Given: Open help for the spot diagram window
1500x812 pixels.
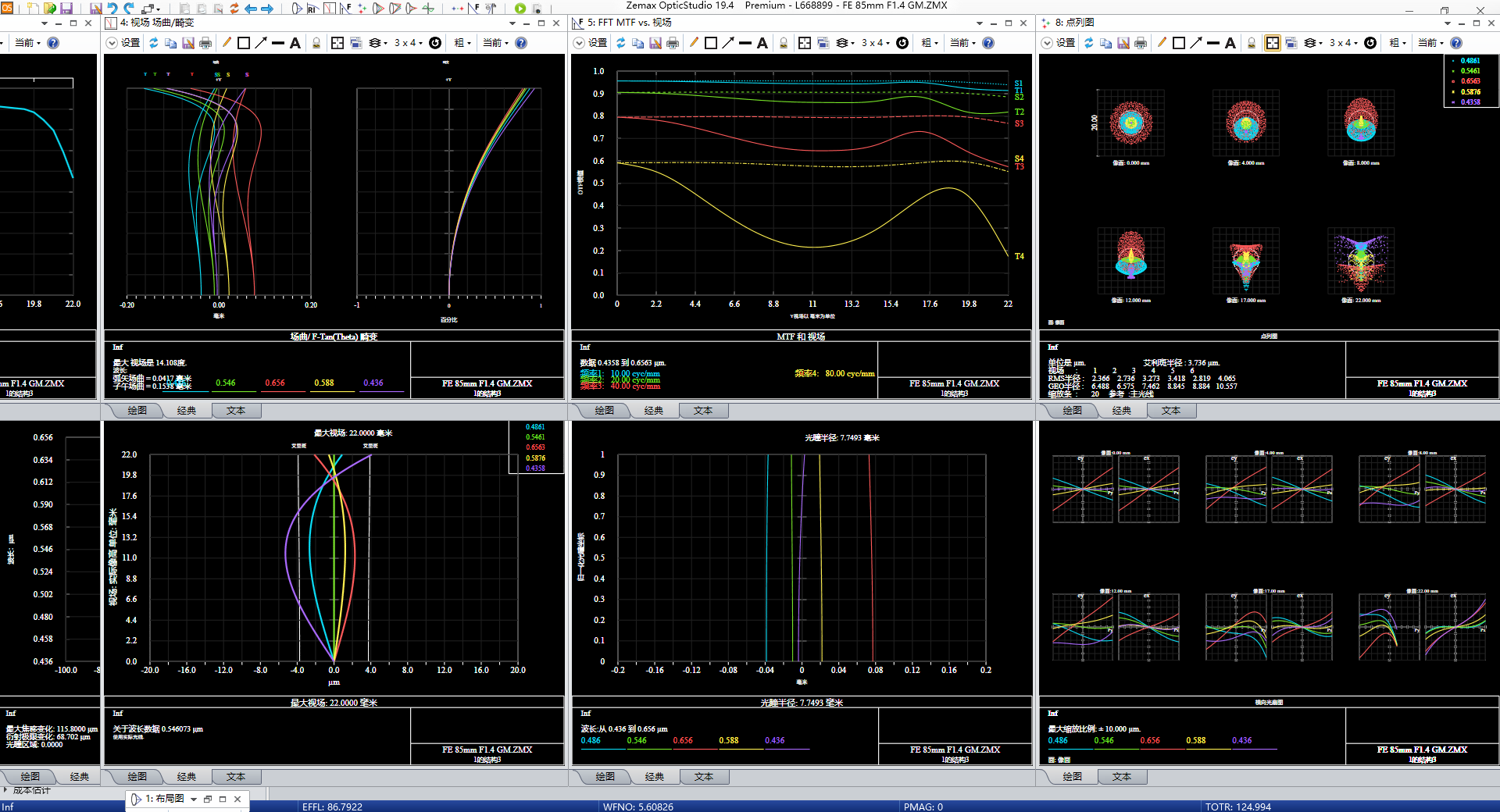Looking at the screenshot, I should coord(1456,43).
